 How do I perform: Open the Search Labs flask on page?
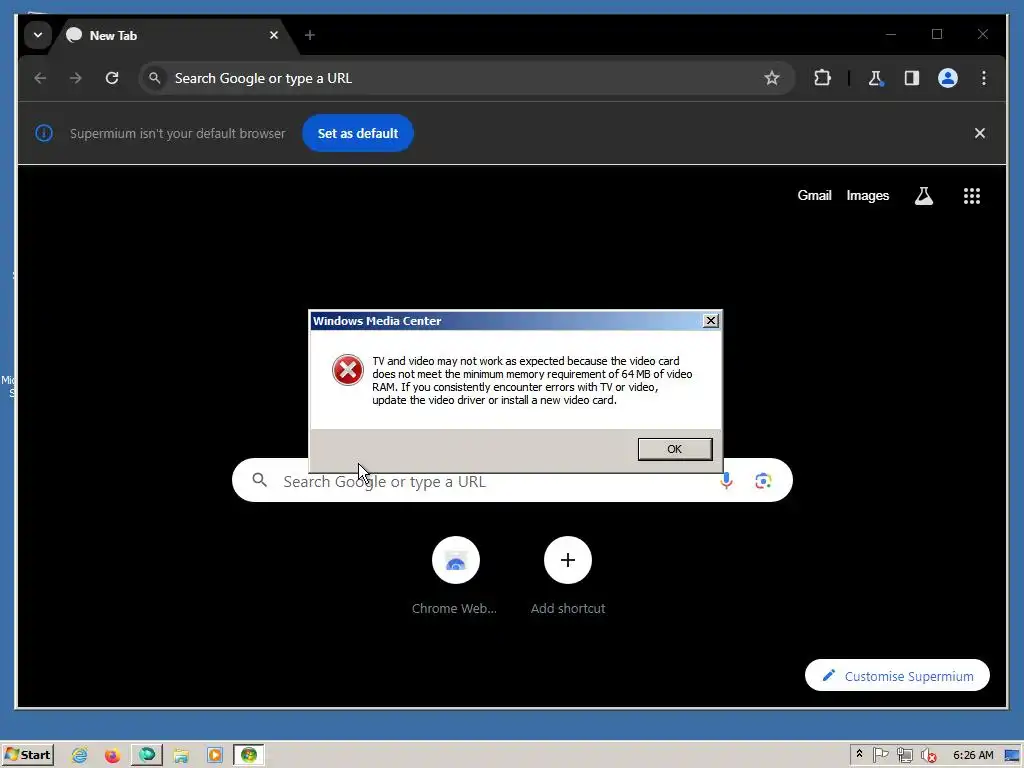(923, 196)
